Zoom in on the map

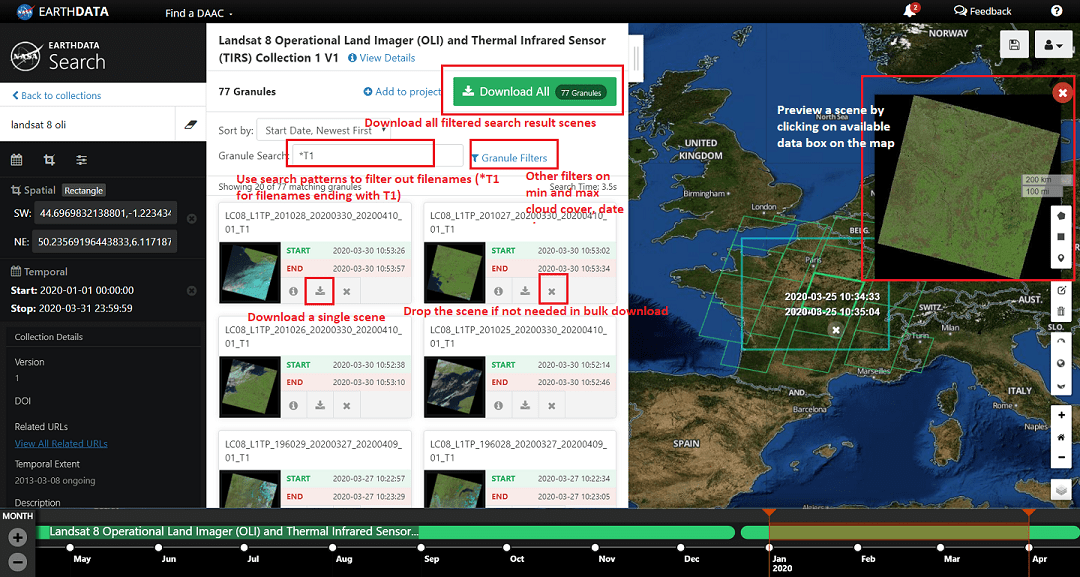[x=1061, y=415]
